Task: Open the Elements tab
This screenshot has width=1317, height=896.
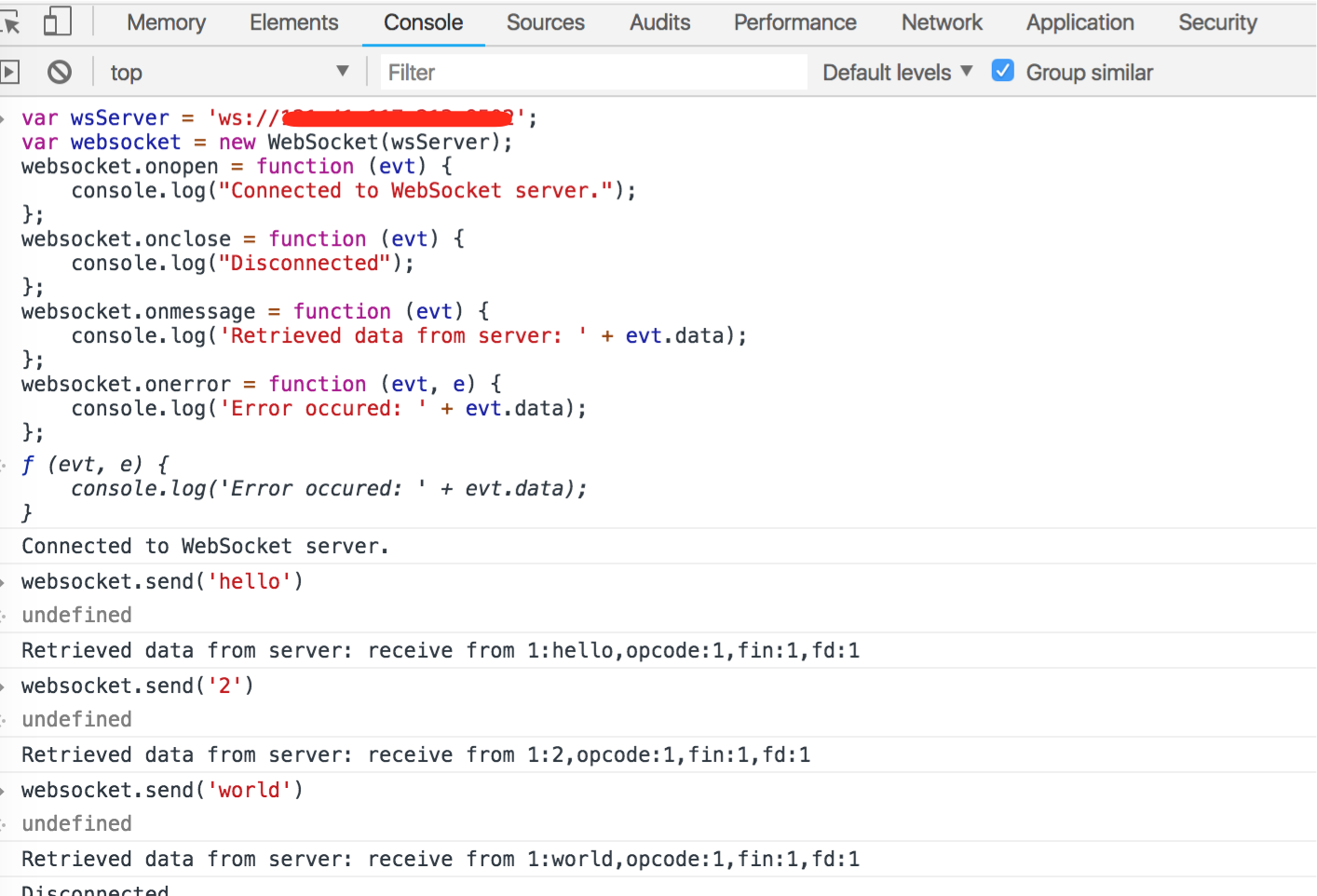Action: click(293, 22)
